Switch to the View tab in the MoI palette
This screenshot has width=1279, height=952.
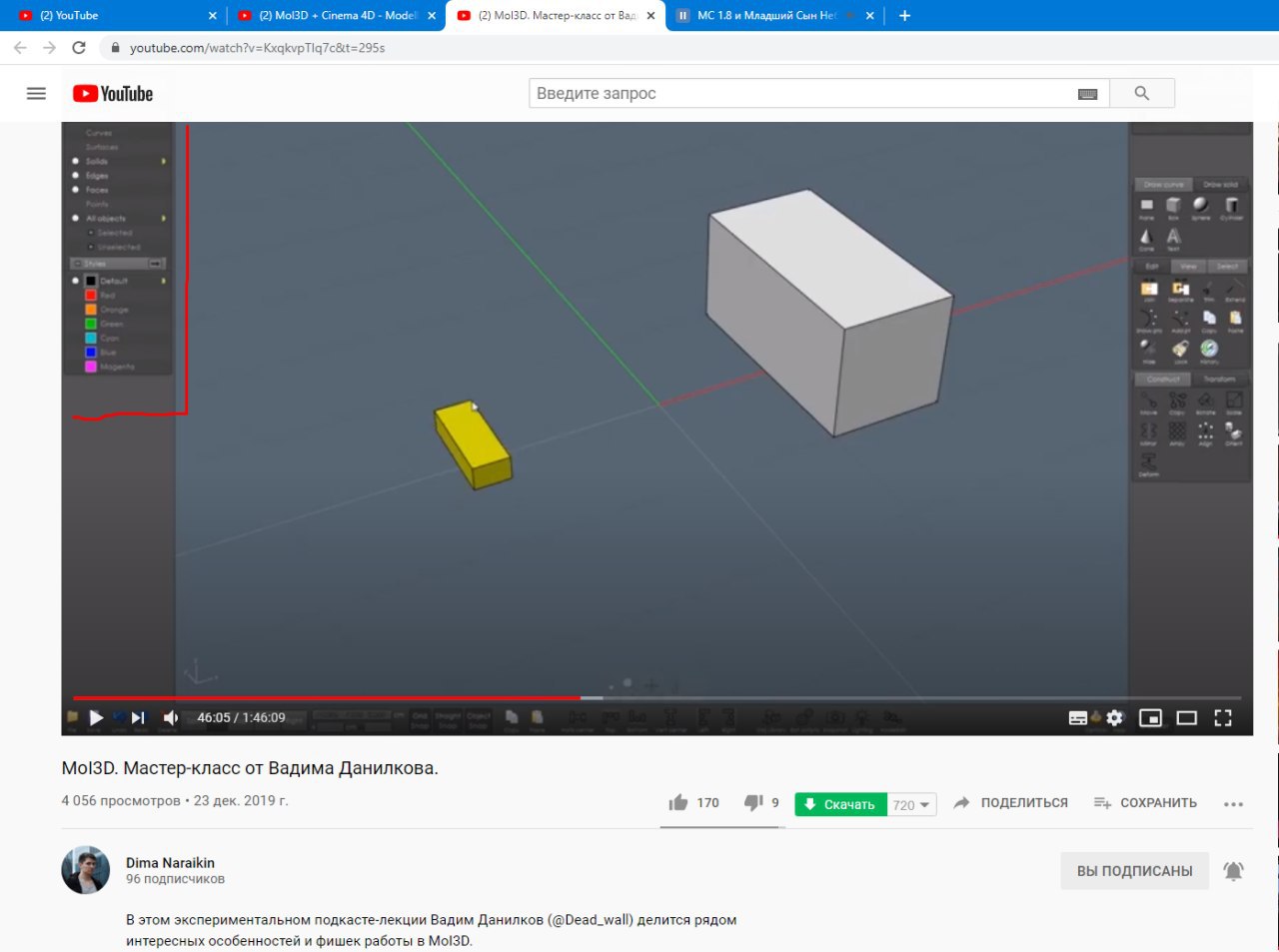(1188, 267)
